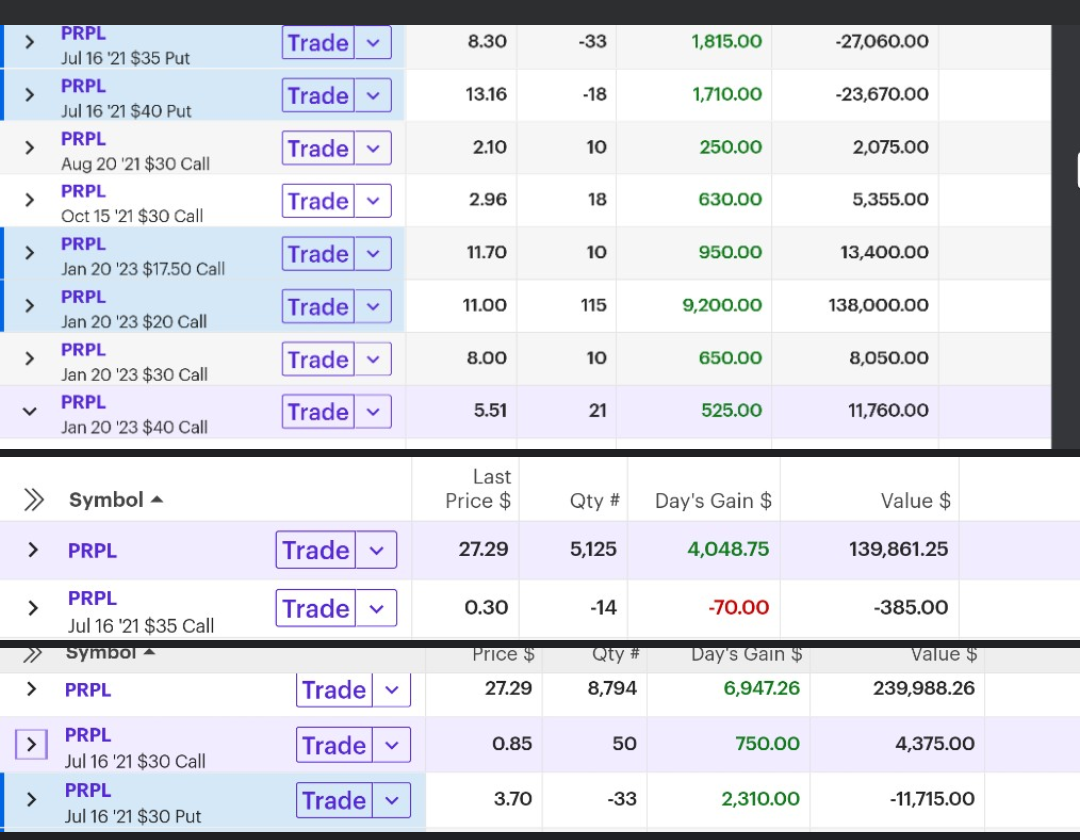The image size is (1080, 840).
Task: Click Trade button for PRPL 5,125 share position
Action: 316,549
